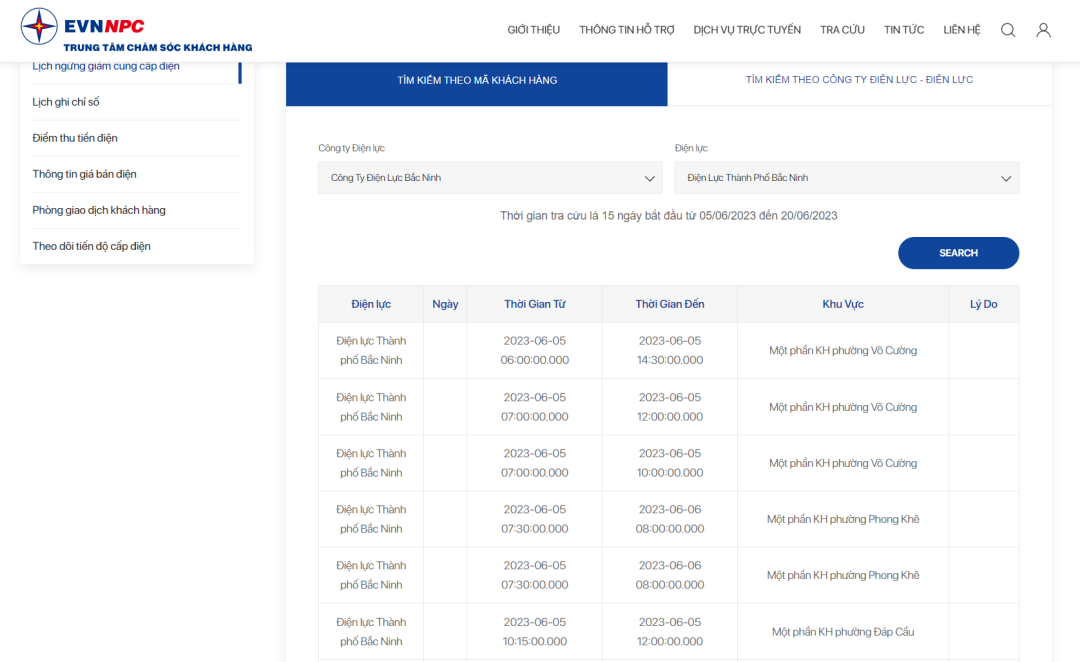
Task: Open the Điện lực Thành Phố Bắc Ninh dropdown
Action: (x=846, y=178)
